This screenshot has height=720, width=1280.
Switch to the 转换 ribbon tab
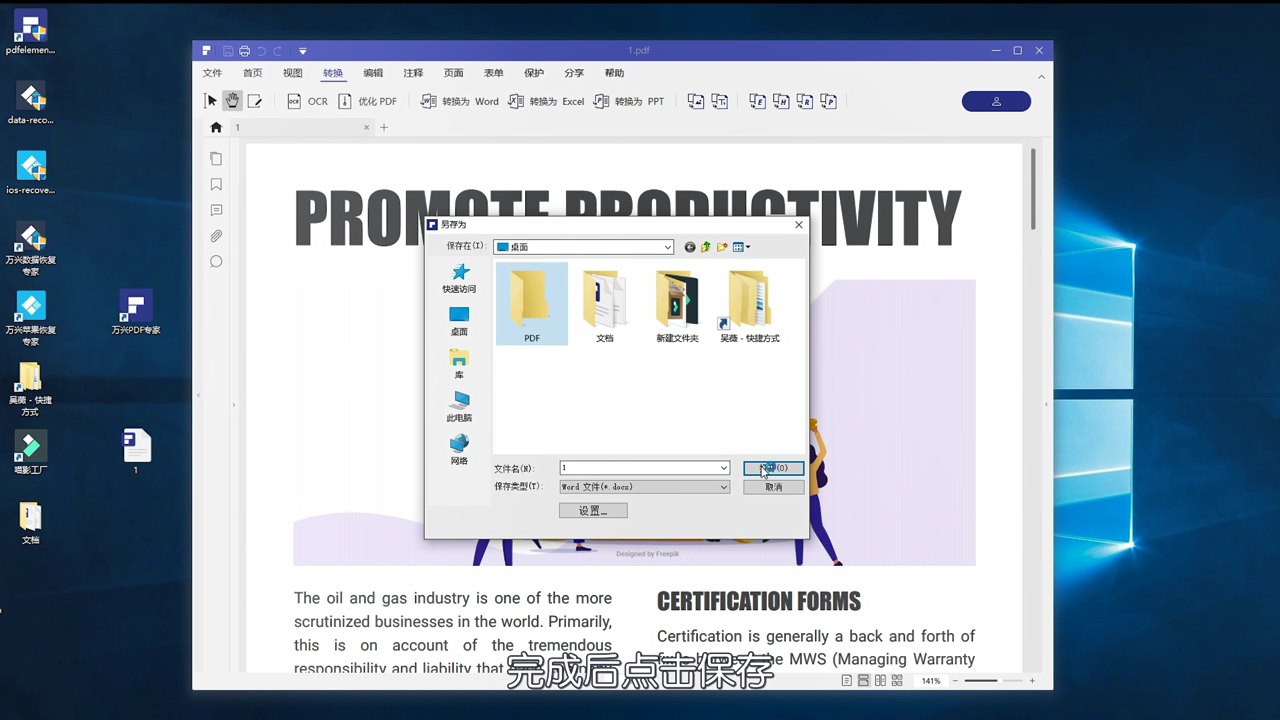[333, 72]
